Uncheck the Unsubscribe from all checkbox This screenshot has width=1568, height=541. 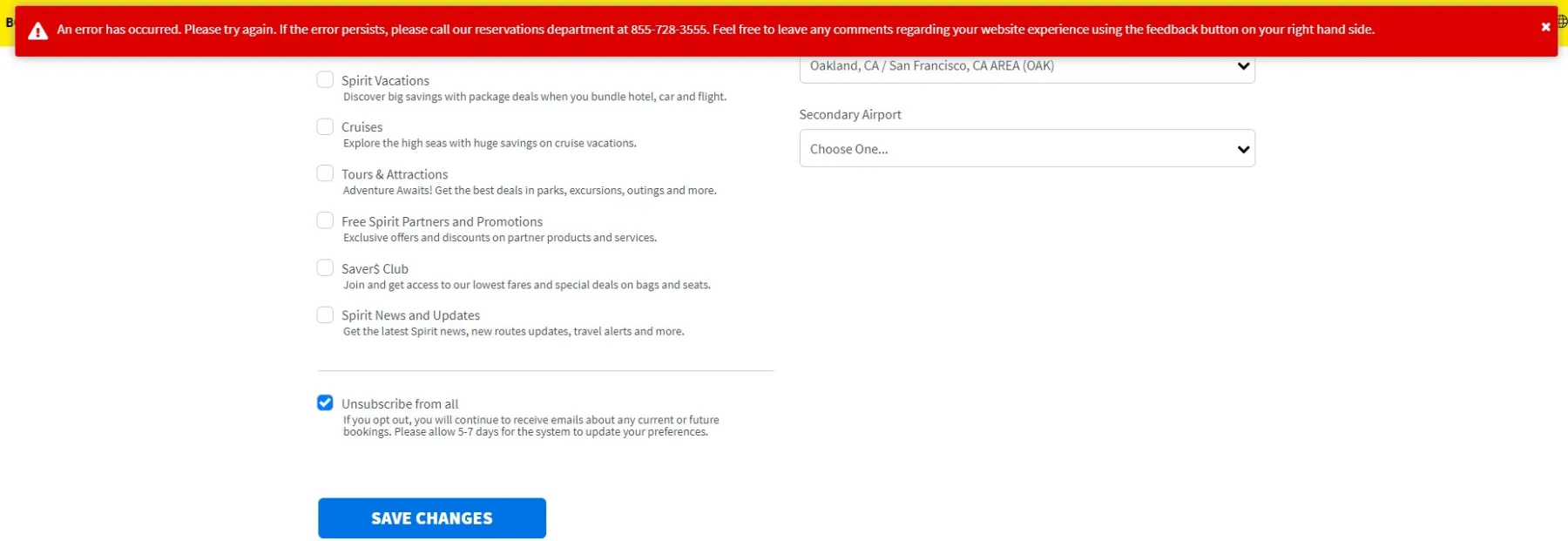(x=325, y=403)
